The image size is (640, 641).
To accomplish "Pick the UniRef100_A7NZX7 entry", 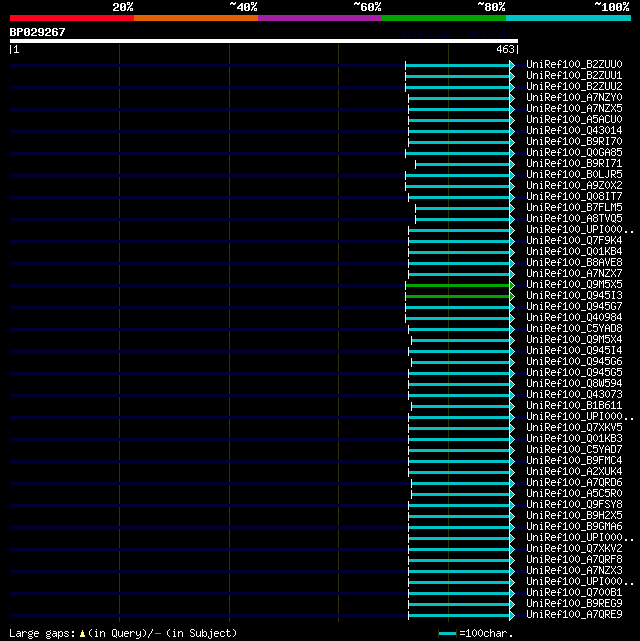I will click(574, 273).
